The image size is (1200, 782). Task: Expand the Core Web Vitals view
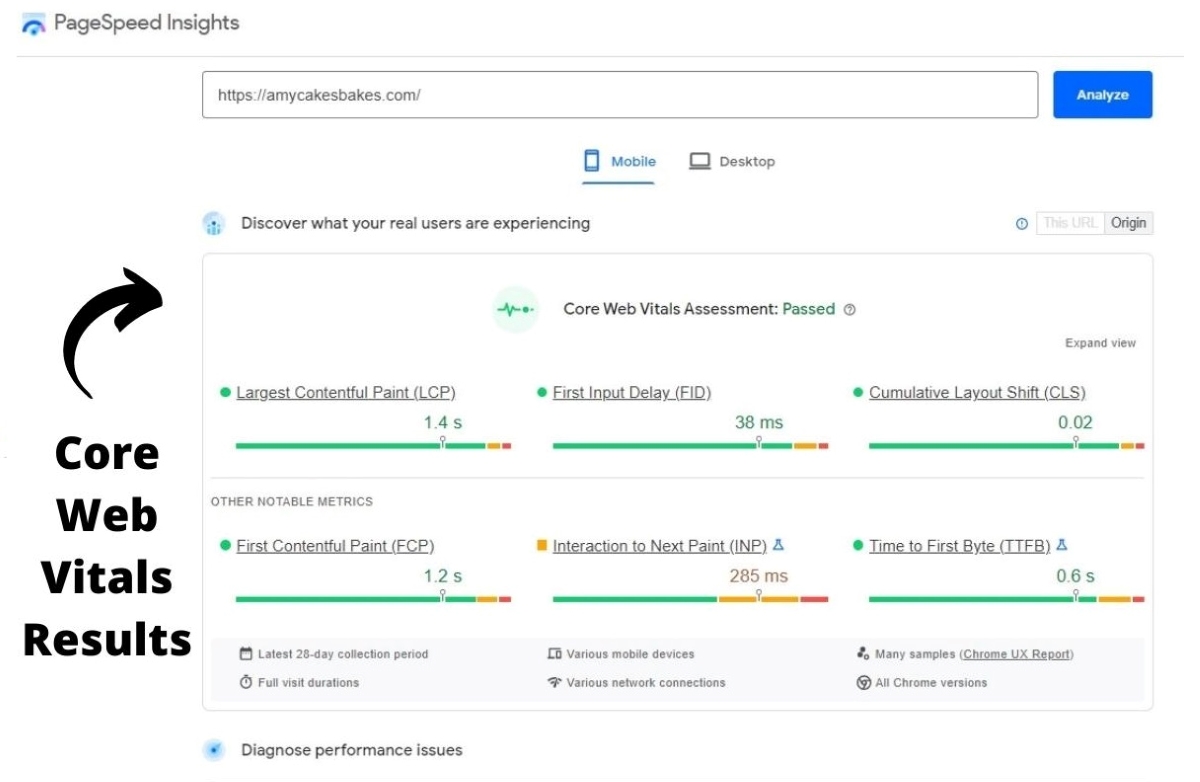[1100, 343]
